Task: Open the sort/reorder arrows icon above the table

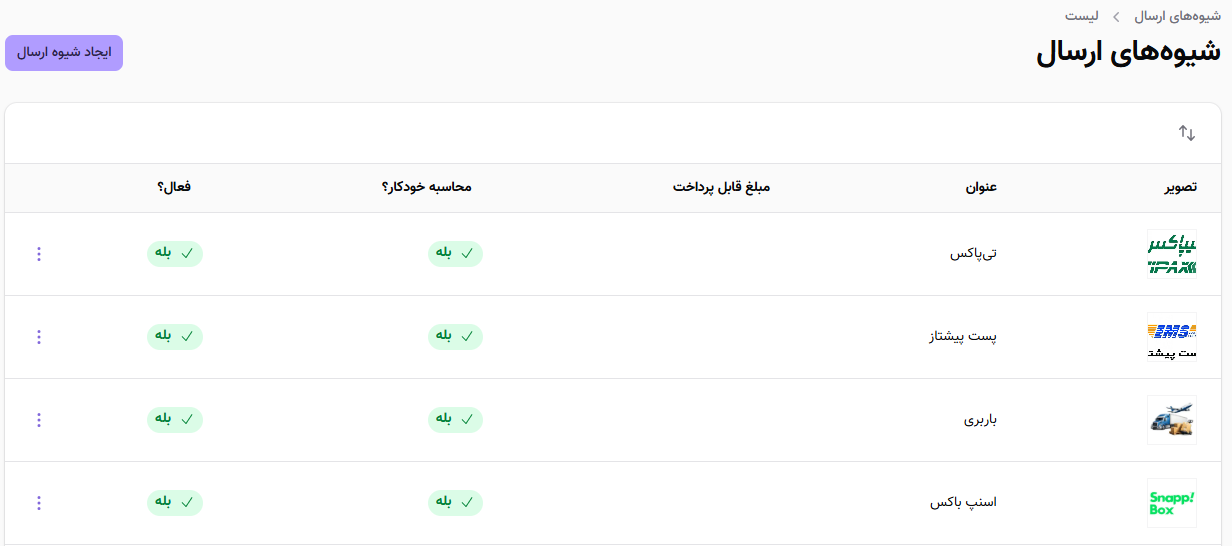Action: pos(1187,133)
